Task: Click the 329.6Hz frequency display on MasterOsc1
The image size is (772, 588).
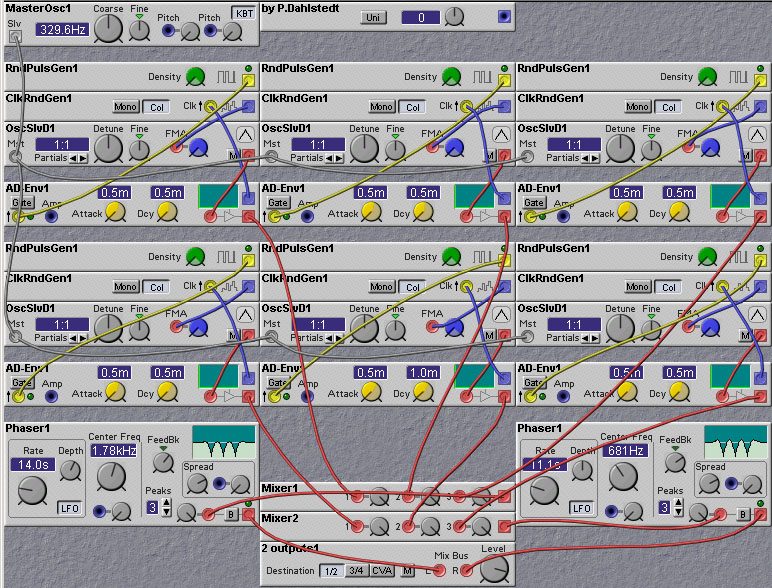Action: pyautogui.click(x=62, y=30)
